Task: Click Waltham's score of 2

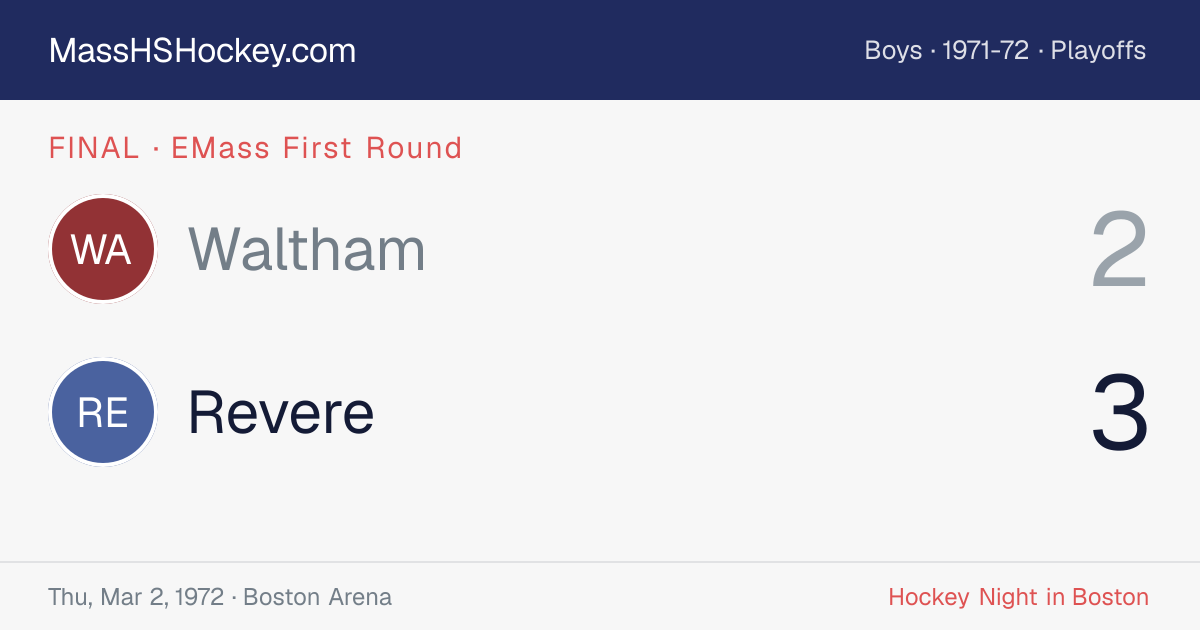Action: click(1120, 250)
